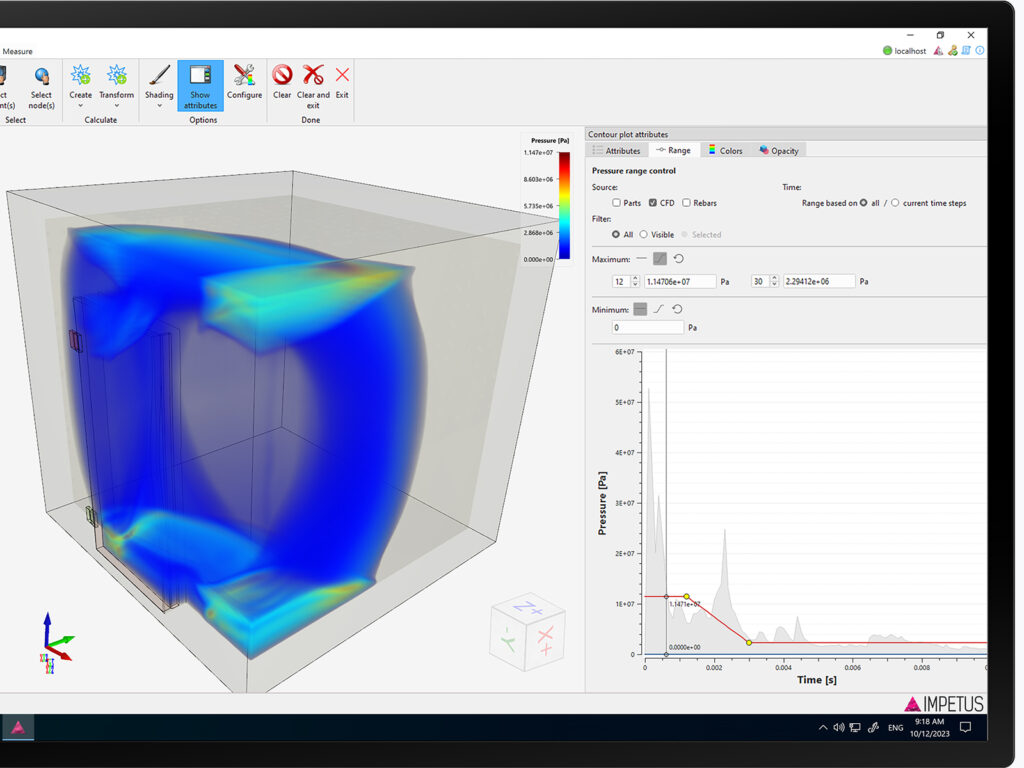Expand the Shading dropdown arrow
This screenshot has height=768, width=1024.
[x=159, y=106]
